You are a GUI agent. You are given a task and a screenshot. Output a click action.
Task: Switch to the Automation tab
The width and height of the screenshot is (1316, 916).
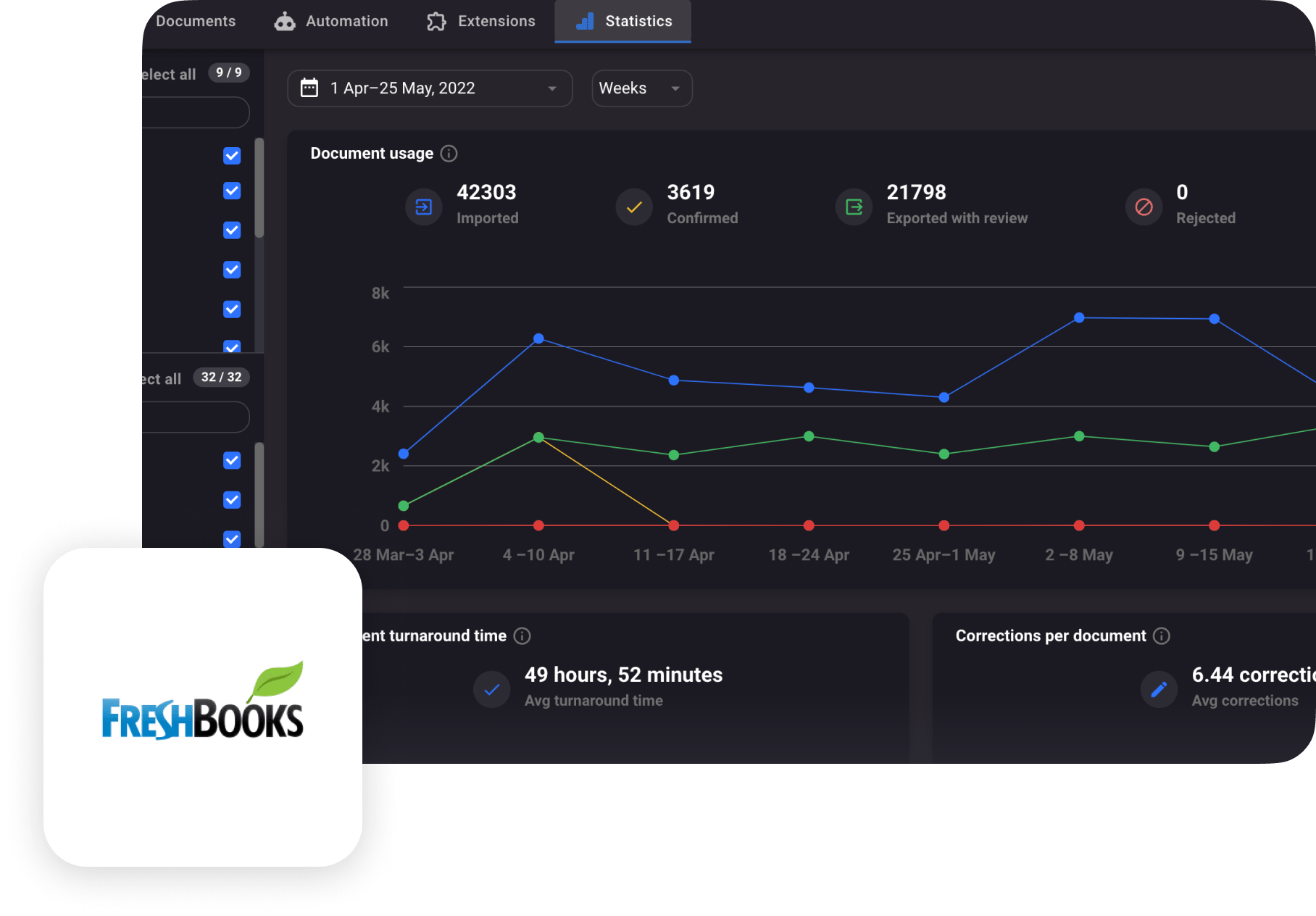click(x=331, y=22)
